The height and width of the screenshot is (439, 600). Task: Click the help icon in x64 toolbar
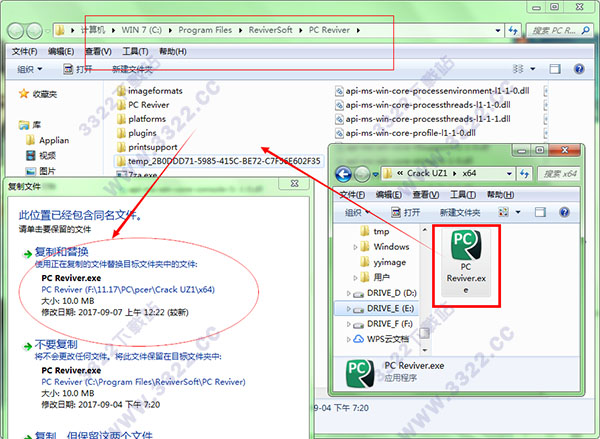[564, 212]
